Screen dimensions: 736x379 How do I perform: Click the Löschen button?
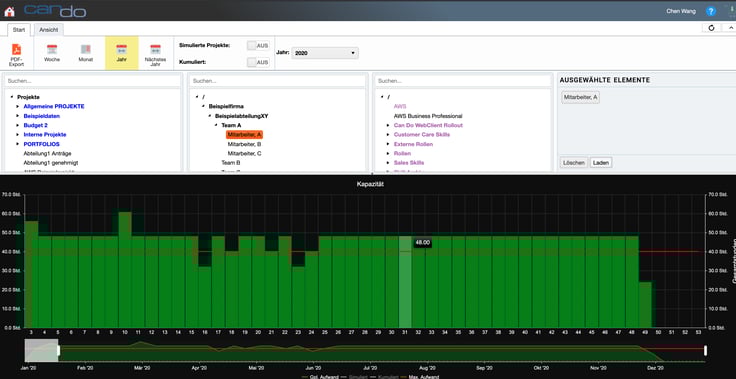(x=574, y=162)
